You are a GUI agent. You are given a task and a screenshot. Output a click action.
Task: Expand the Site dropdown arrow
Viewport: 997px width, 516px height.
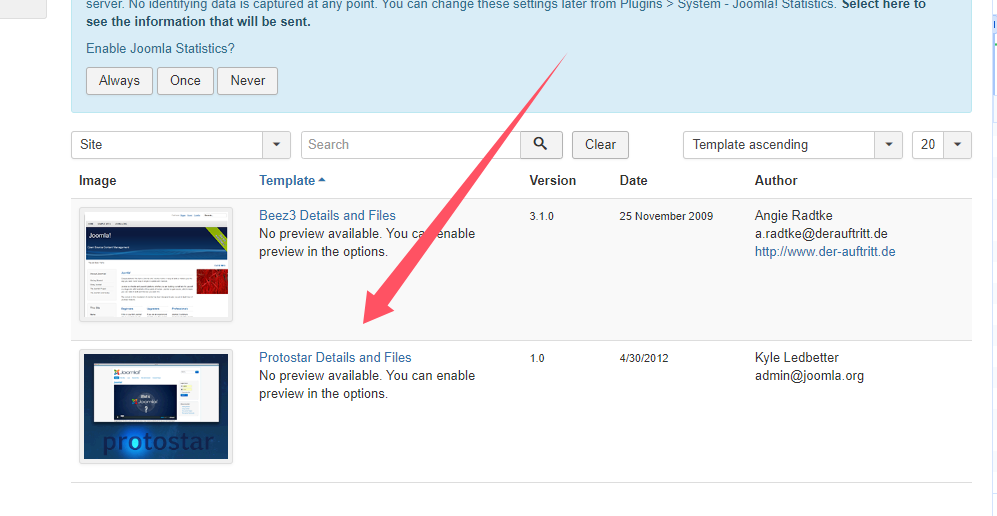pyautogui.click(x=277, y=145)
